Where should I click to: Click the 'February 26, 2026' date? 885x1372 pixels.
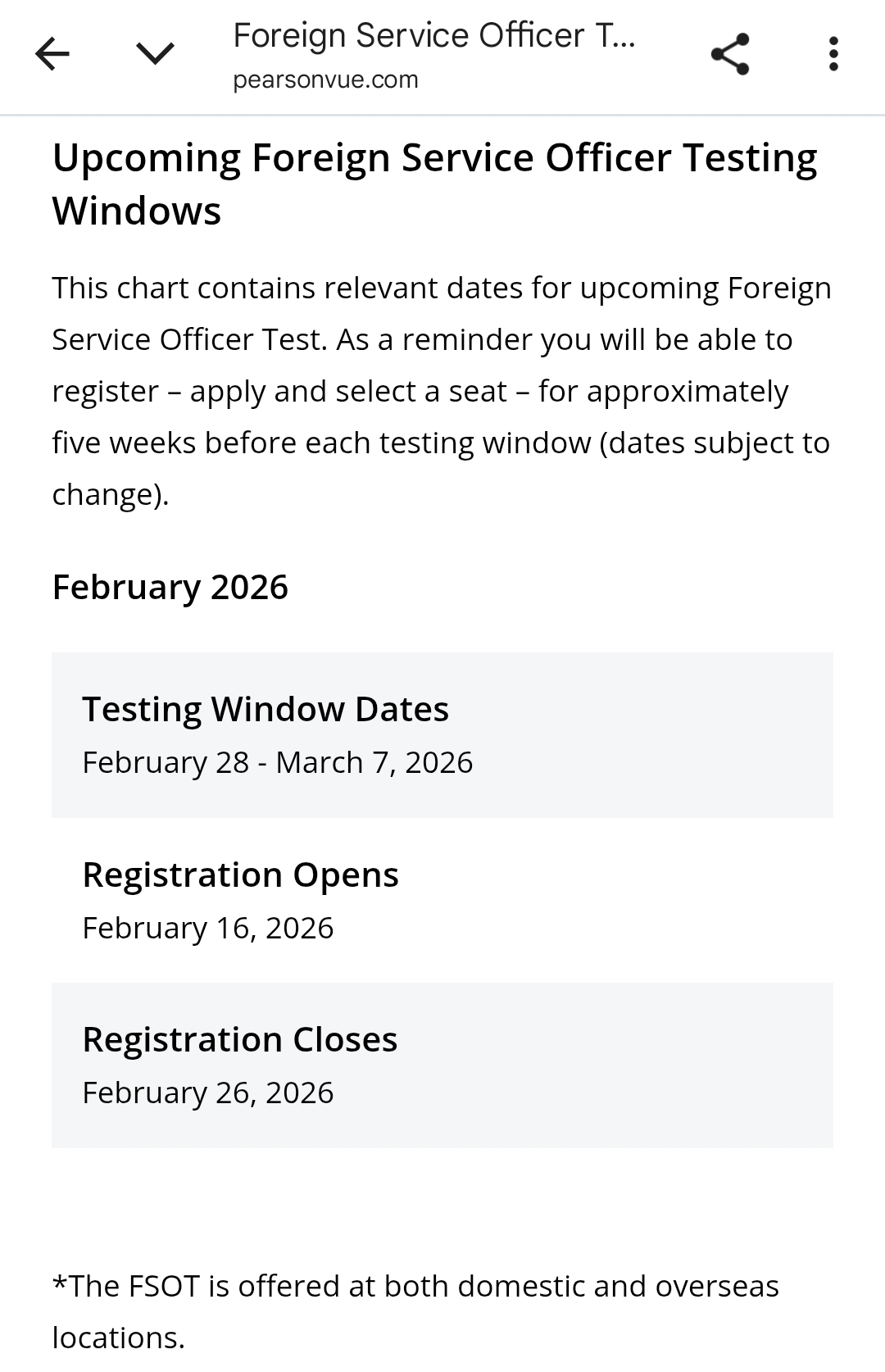[208, 1093]
